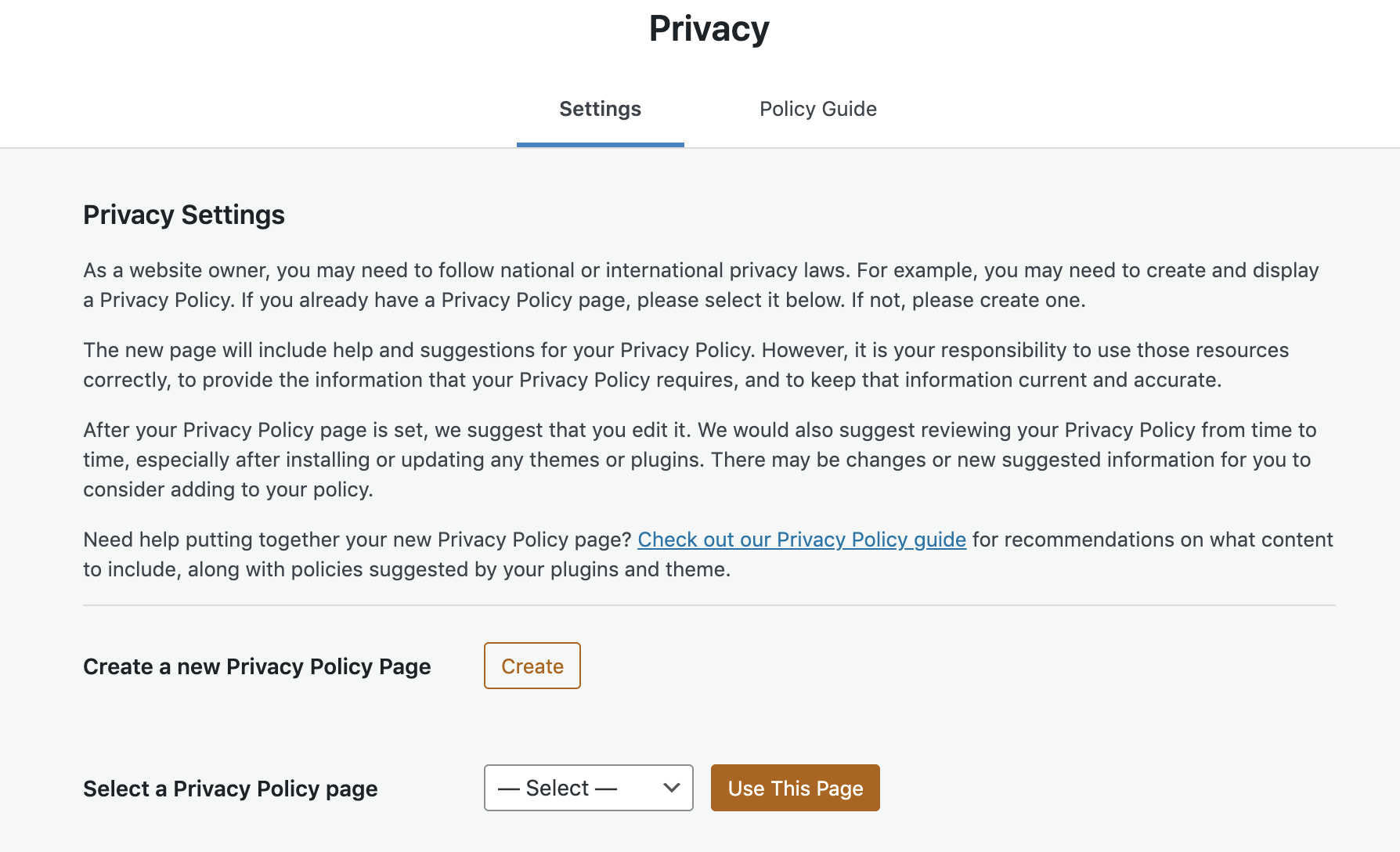This screenshot has height=852, width=1400.
Task: Click the paragraph starting The new page will include
Action: pyautogui.click(x=686, y=365)
